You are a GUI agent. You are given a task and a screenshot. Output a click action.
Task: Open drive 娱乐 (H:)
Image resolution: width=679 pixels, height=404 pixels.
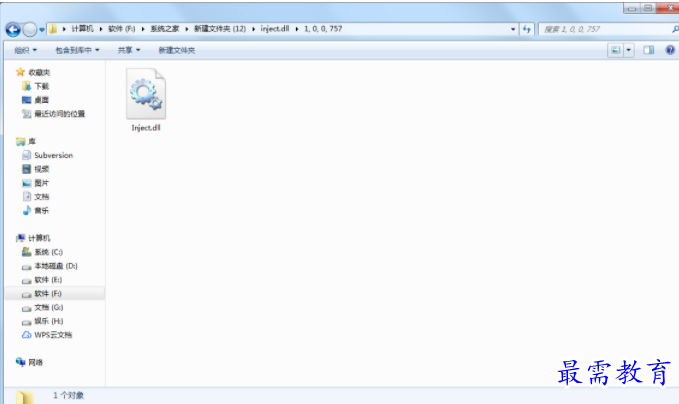pyautogui.click(x=49, y=321)
